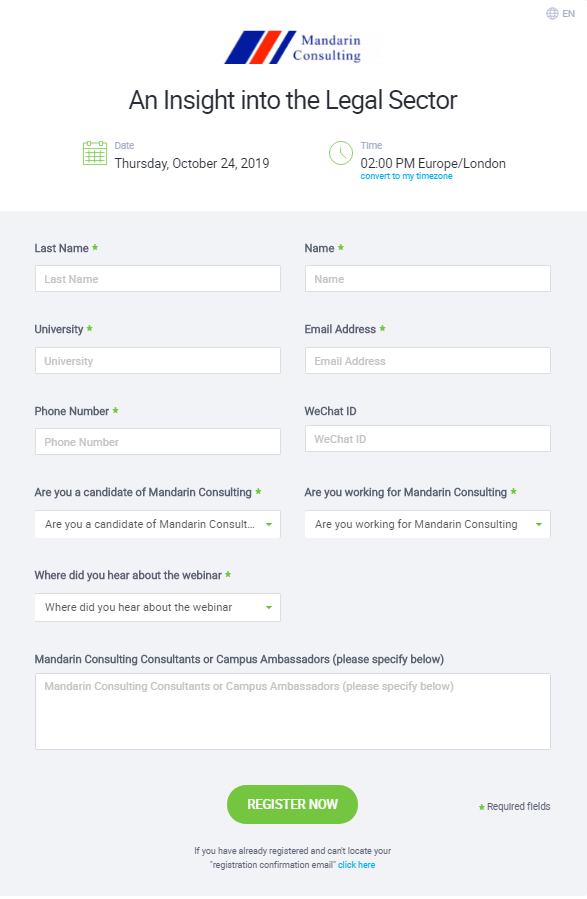The width and height of the screenshot is (587, 899).
Task: Expand the where did you hear dropdown
Action: 158,607
